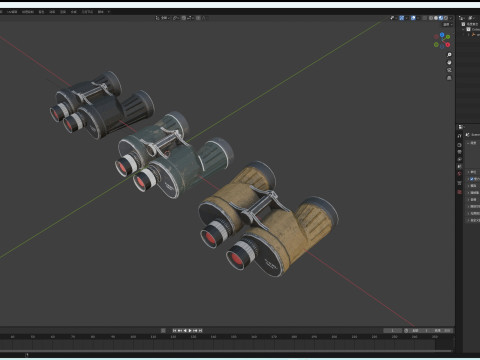Viewport: 480px width, 360px height.
Task: Open the overlays options dropdown arrow
Action: 417,18
